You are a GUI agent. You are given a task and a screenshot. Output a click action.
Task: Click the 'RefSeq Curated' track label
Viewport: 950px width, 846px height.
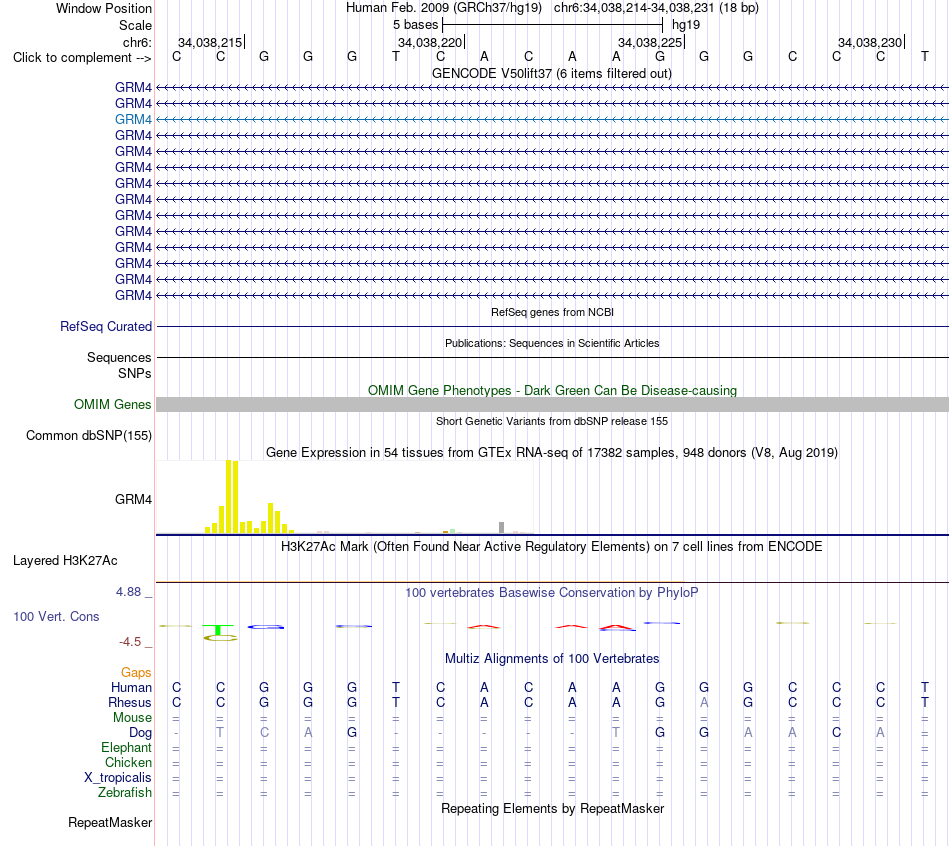pos(105,326)
